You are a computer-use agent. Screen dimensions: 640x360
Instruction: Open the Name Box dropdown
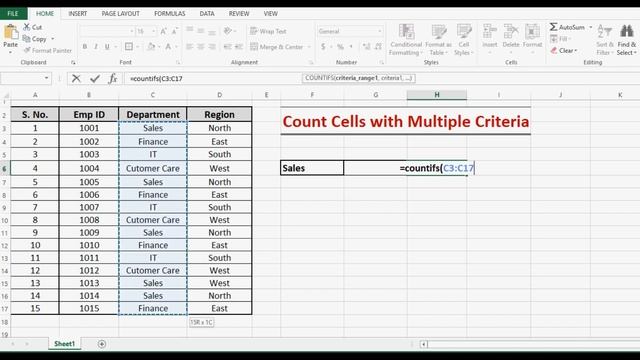click(x=47, y=78)
